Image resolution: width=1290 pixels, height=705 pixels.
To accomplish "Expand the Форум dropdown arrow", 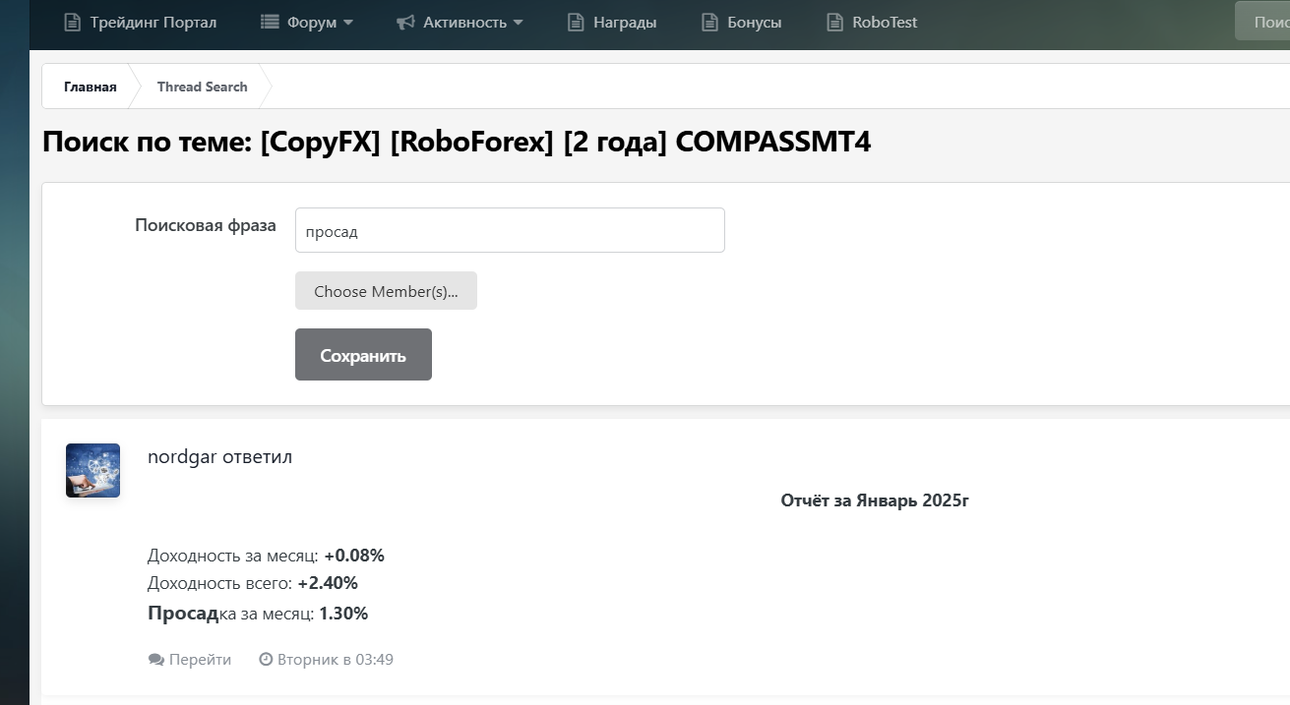I will click(348, 22).
